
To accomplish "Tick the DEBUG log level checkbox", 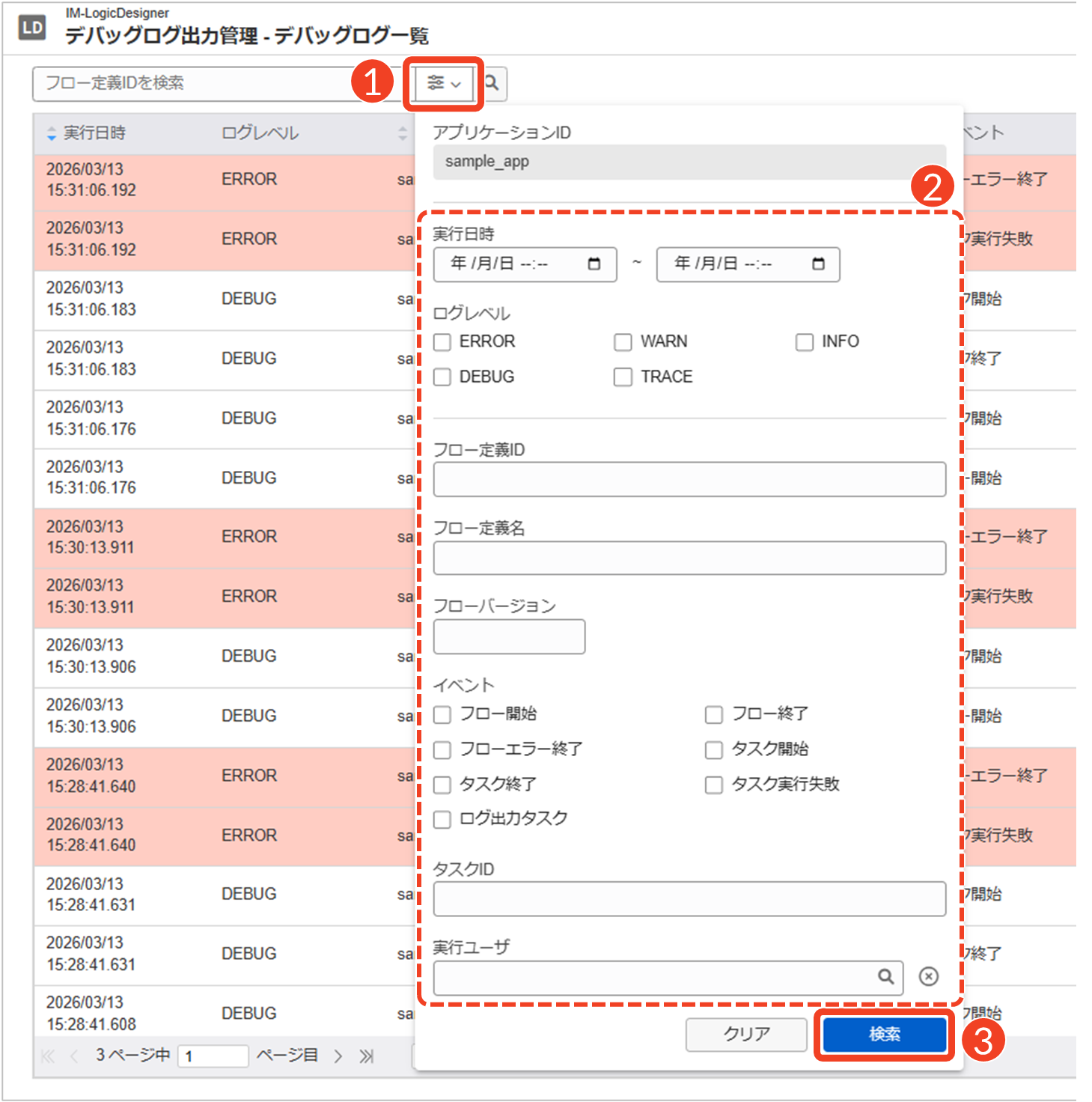I will point(442,377).
